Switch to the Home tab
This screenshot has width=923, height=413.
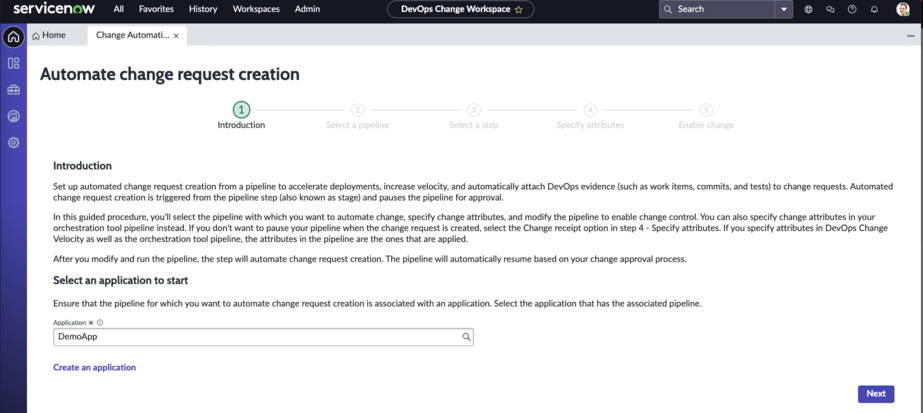pyautogui.click(x=49, y=35)
